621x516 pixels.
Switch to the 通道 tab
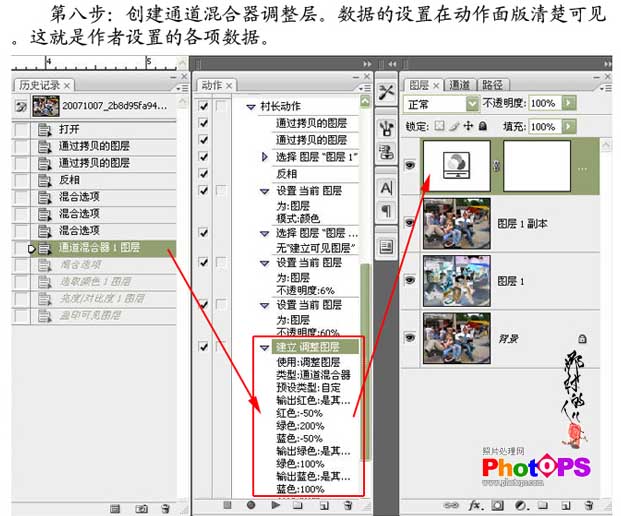click(x=458, y=85)
